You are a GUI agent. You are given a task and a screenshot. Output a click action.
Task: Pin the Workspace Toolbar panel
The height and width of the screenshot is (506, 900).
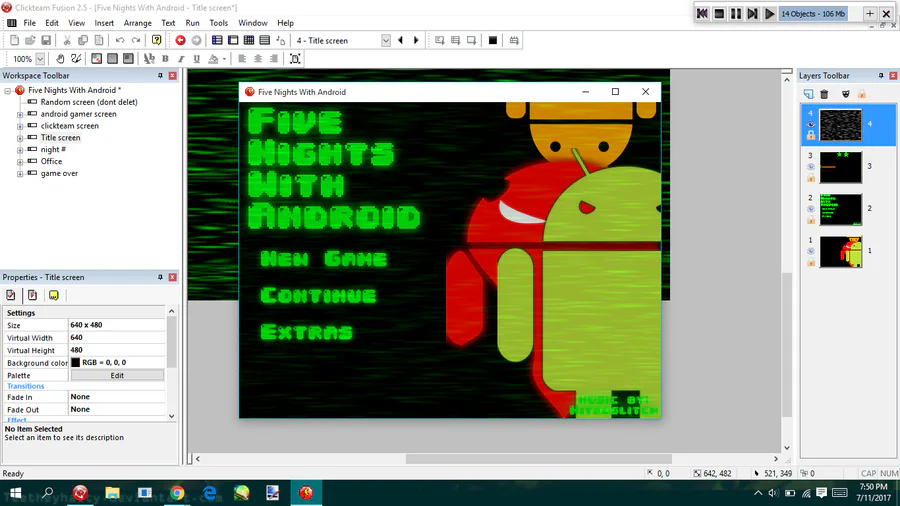160,76
